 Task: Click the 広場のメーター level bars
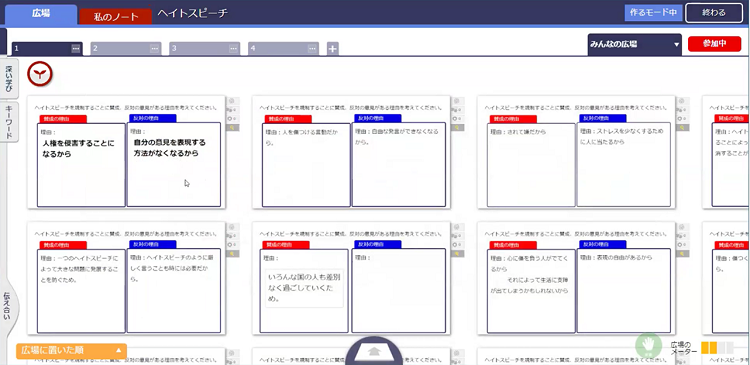coord(717,348)
